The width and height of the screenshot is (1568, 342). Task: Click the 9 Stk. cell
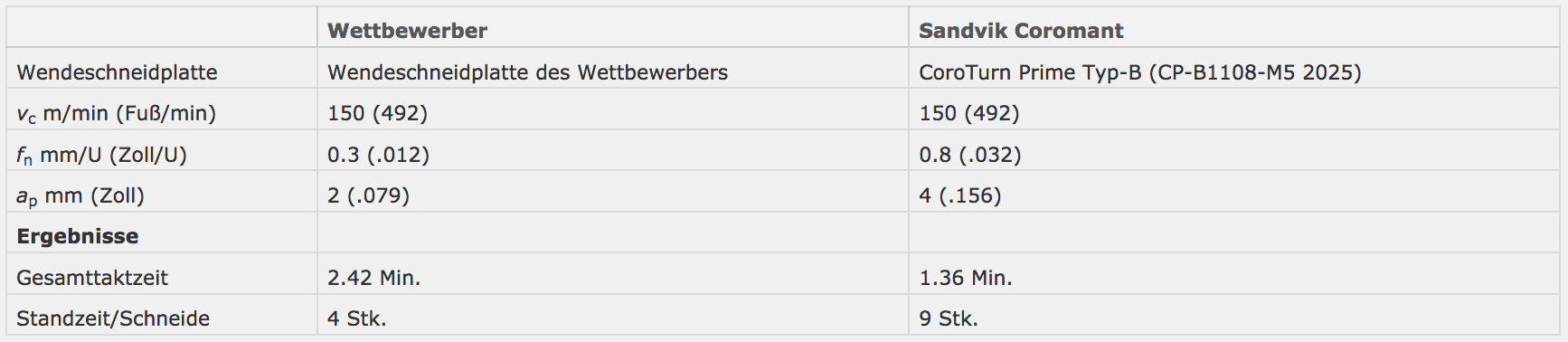point(948,318)
